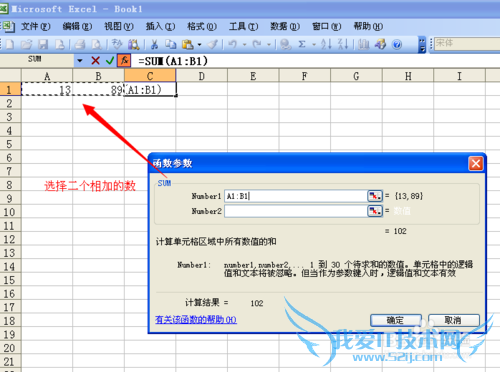Open the AutoSum dropdown arrow
This screenshot has height=372, width=500.
pyautogui.click(x=314, y=44)
